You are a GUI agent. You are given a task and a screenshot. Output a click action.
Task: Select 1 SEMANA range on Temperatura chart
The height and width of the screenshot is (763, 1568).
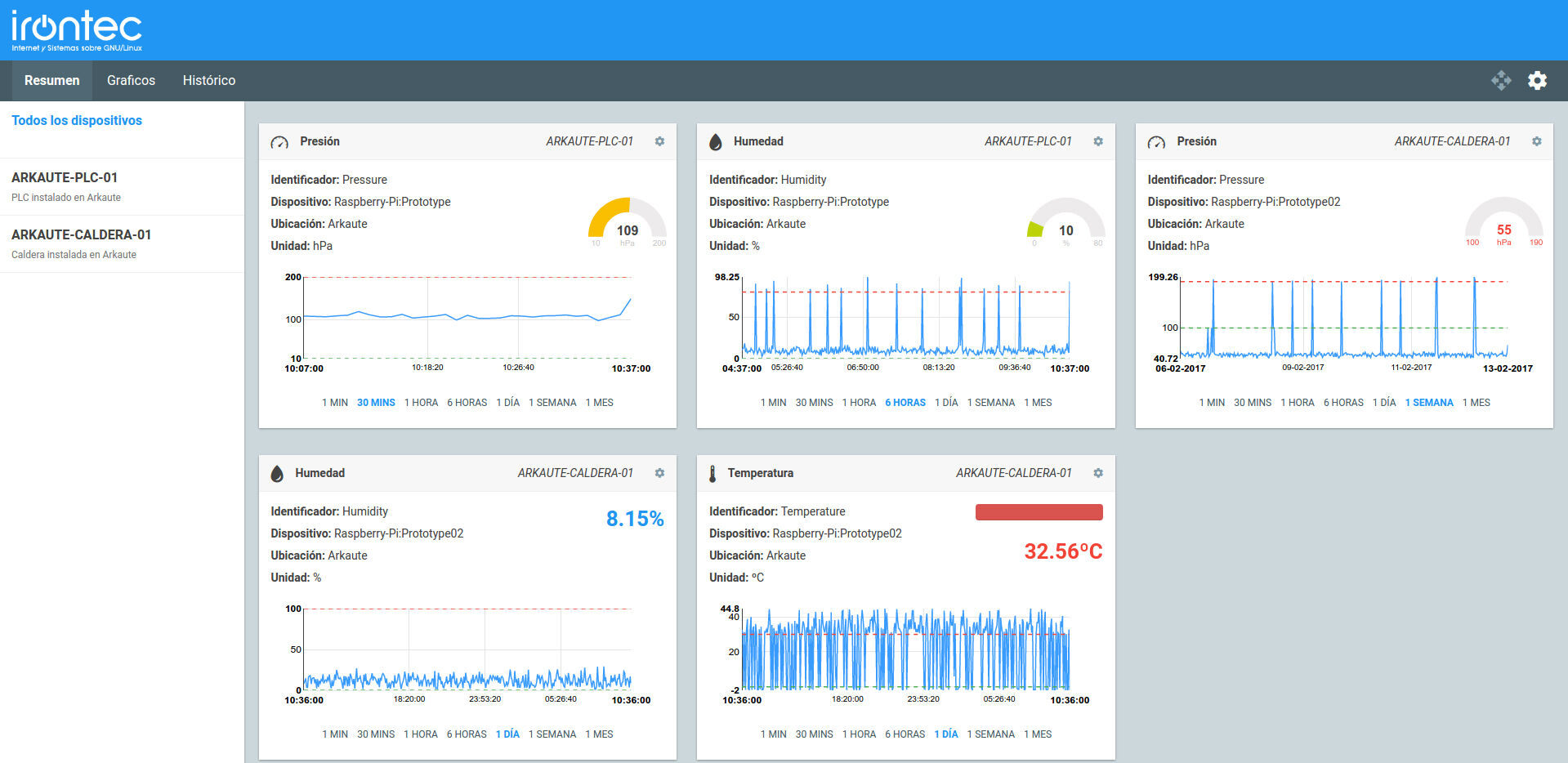click(990, 734)
